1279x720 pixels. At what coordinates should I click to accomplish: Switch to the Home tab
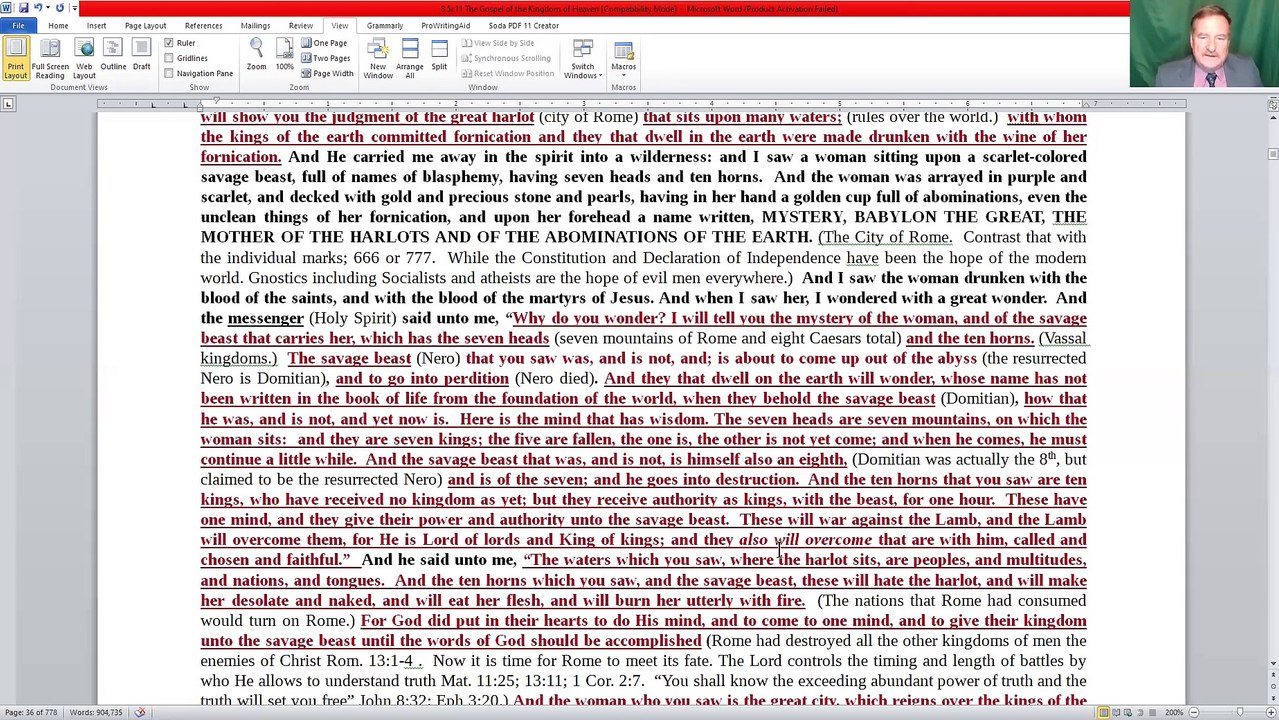[x=58, y=25]
